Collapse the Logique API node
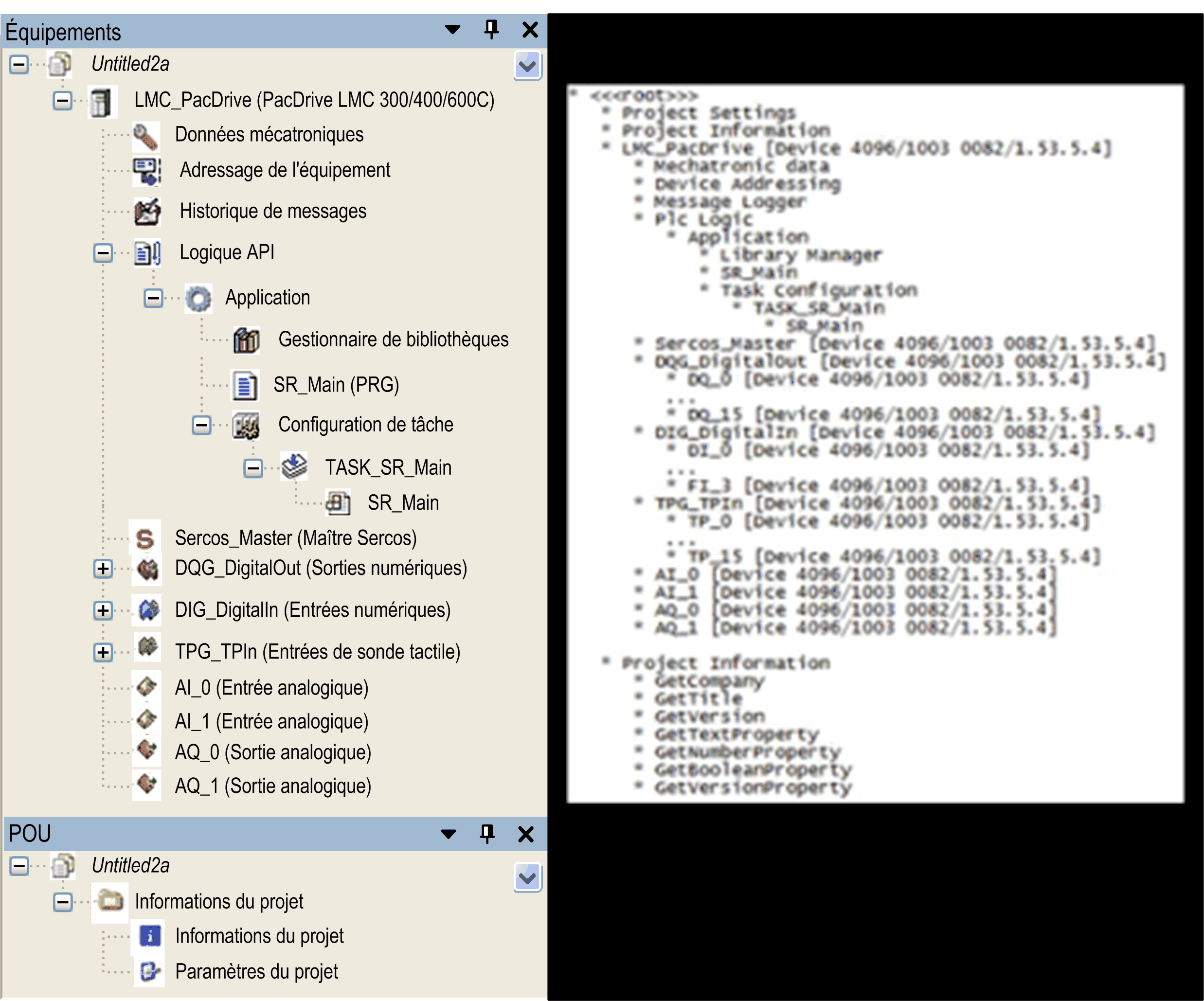Screen dimensions: 1204x1001 click(103, 253)
